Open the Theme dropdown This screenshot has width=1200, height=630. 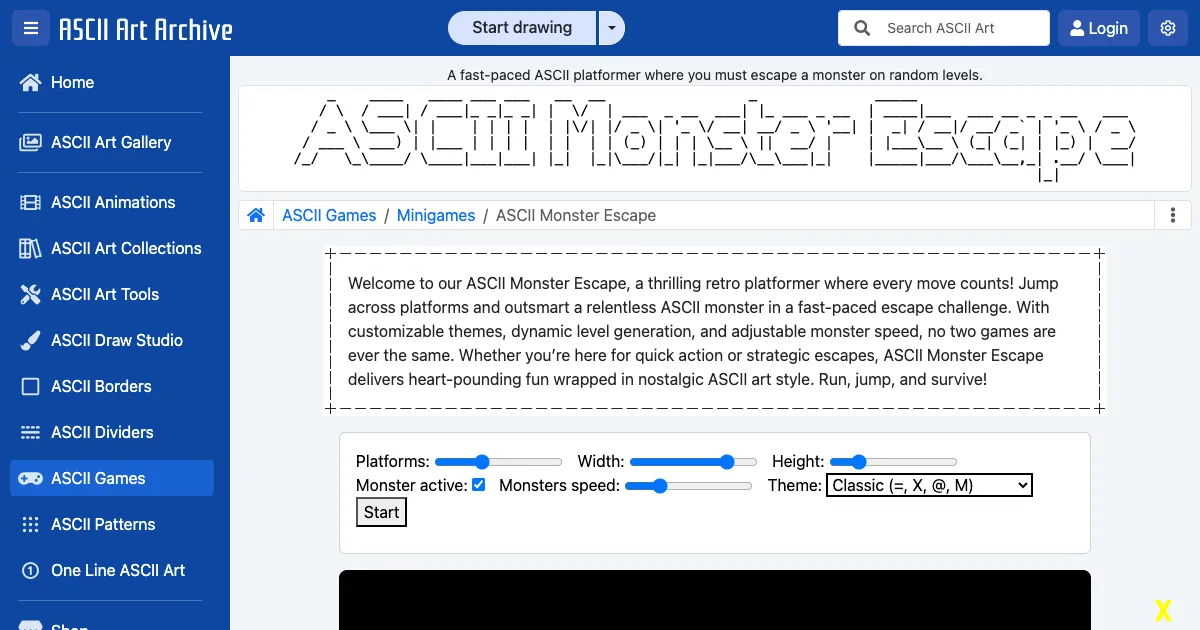[x=929, y=485]
